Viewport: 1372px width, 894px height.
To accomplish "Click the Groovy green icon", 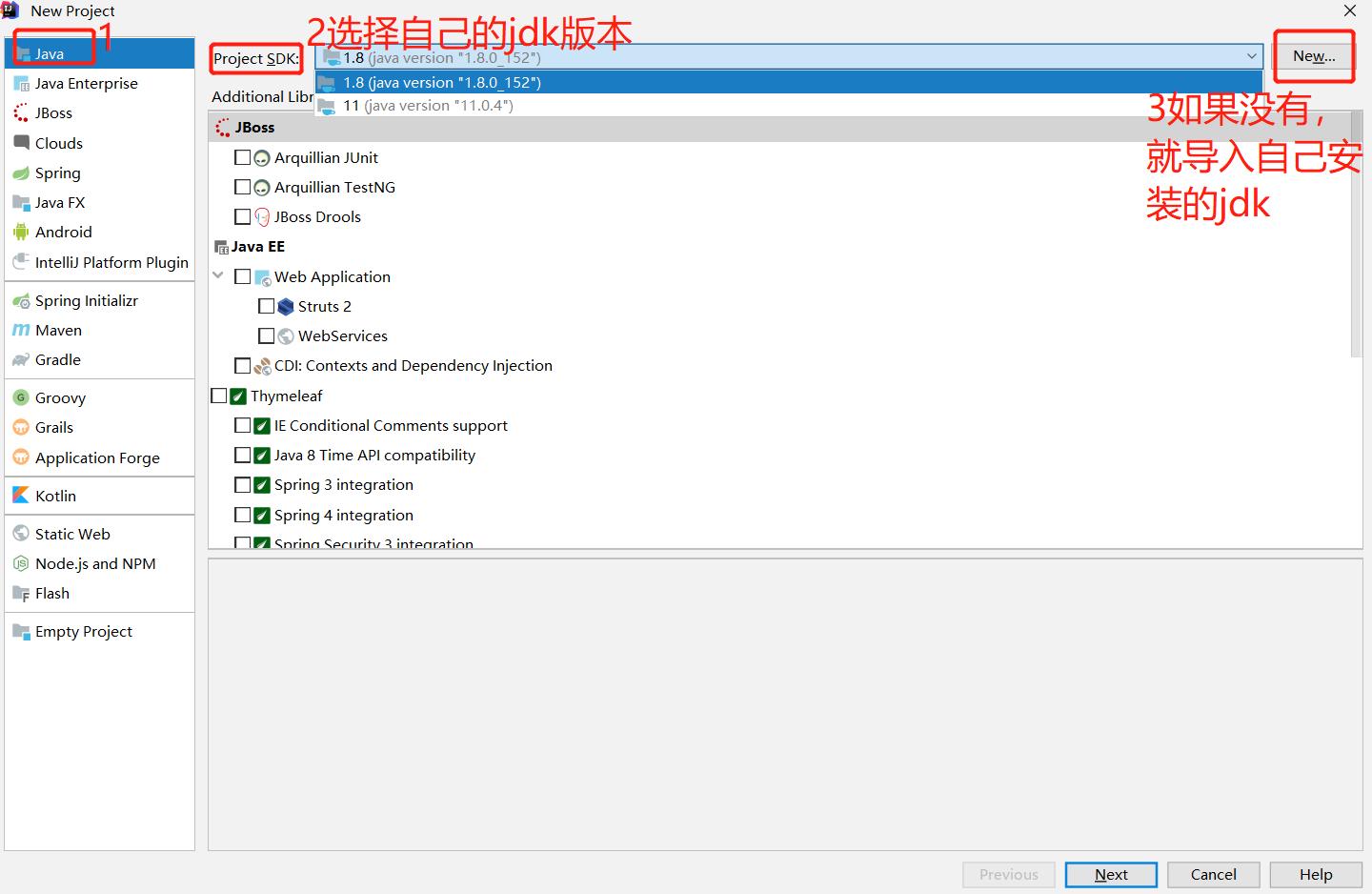I will tap(21, 398).
